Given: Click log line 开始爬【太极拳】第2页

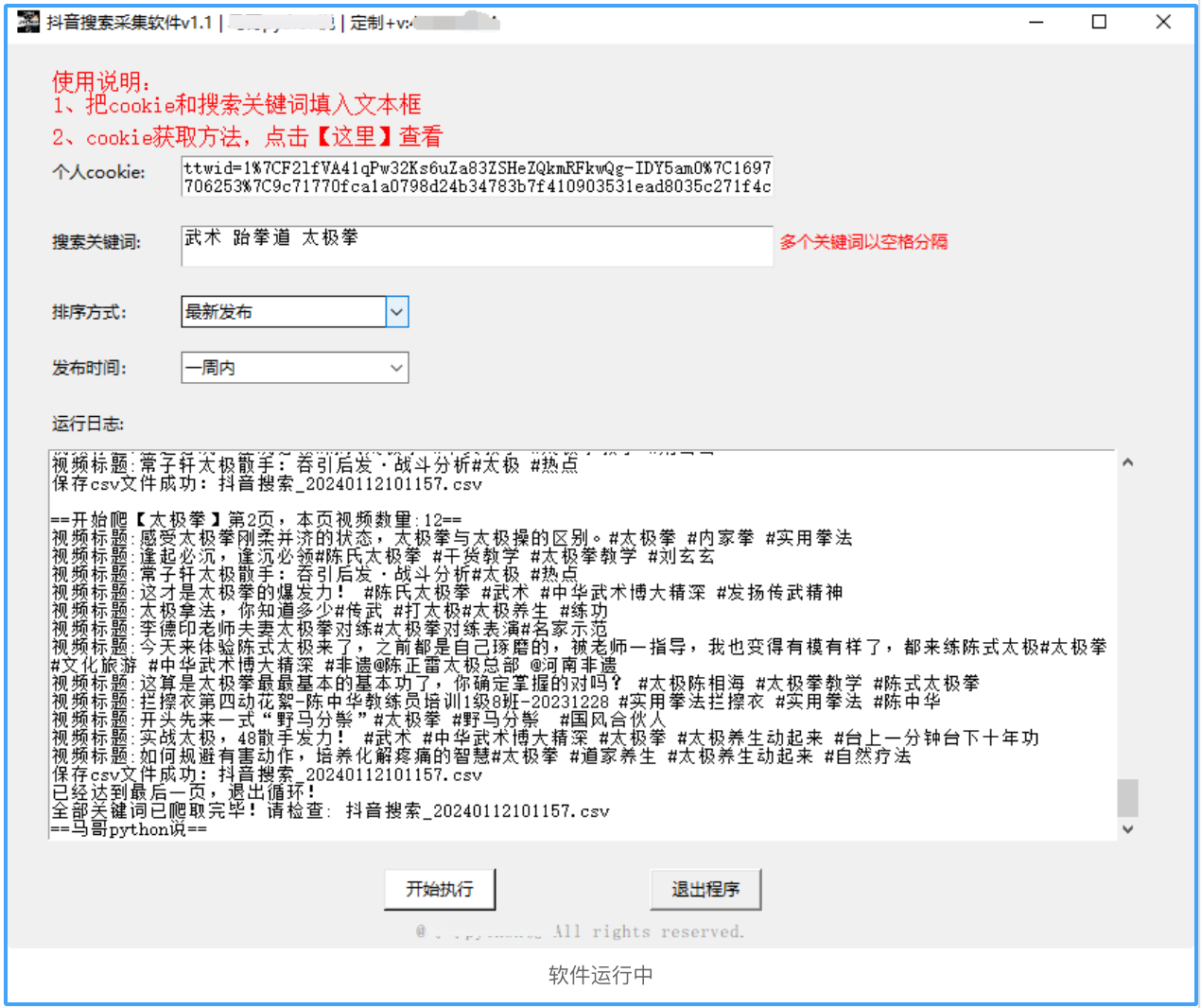Looking at the screenshot, I should click(256, 519).
